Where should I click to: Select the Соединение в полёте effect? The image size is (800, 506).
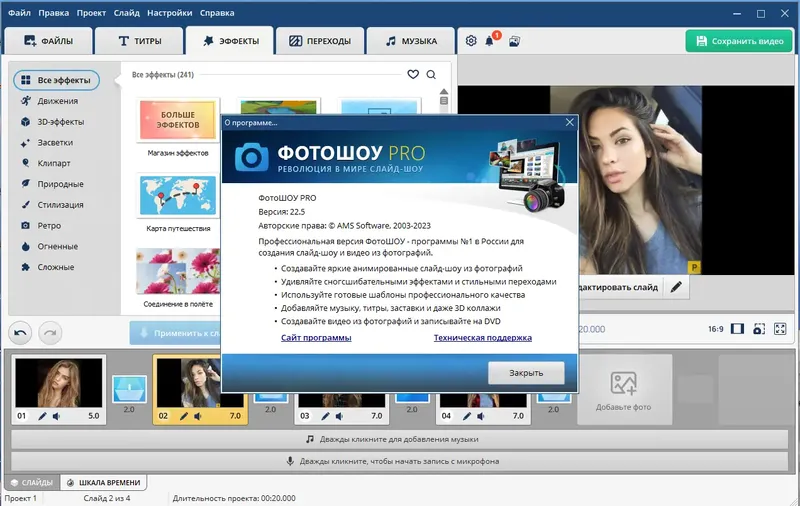point(178,271)
